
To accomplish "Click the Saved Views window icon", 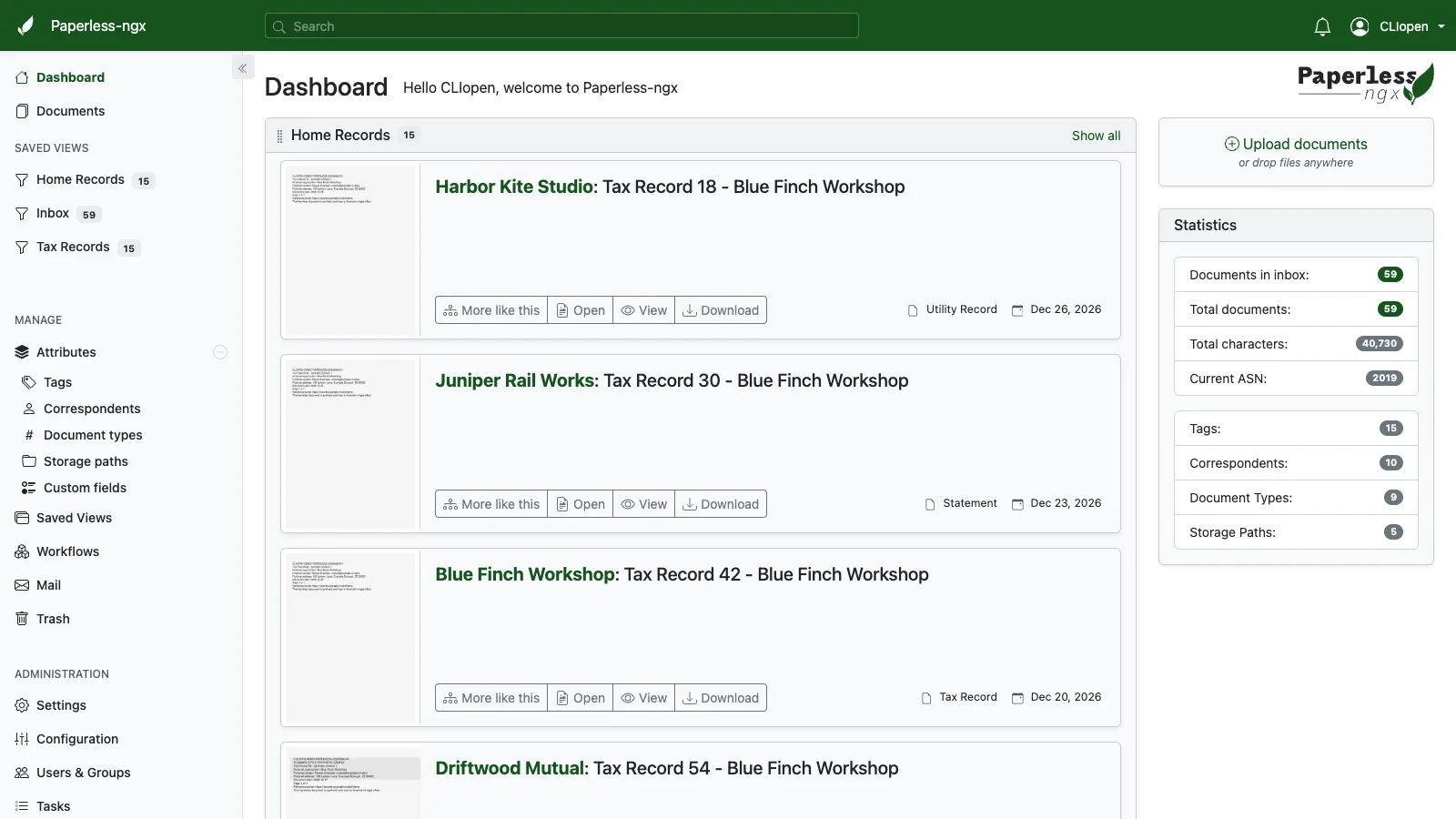I will click(x=22, y=518).
